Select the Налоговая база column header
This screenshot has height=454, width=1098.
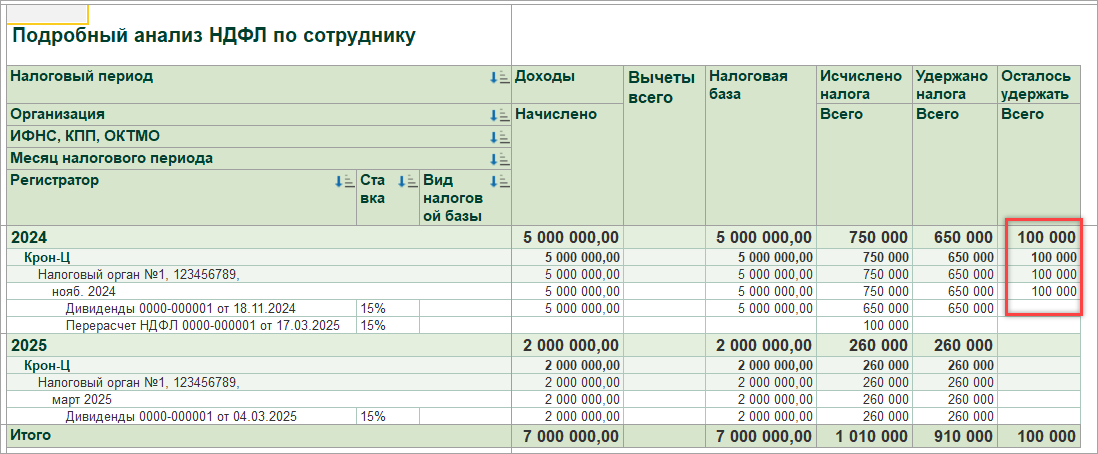pos(748,85)
